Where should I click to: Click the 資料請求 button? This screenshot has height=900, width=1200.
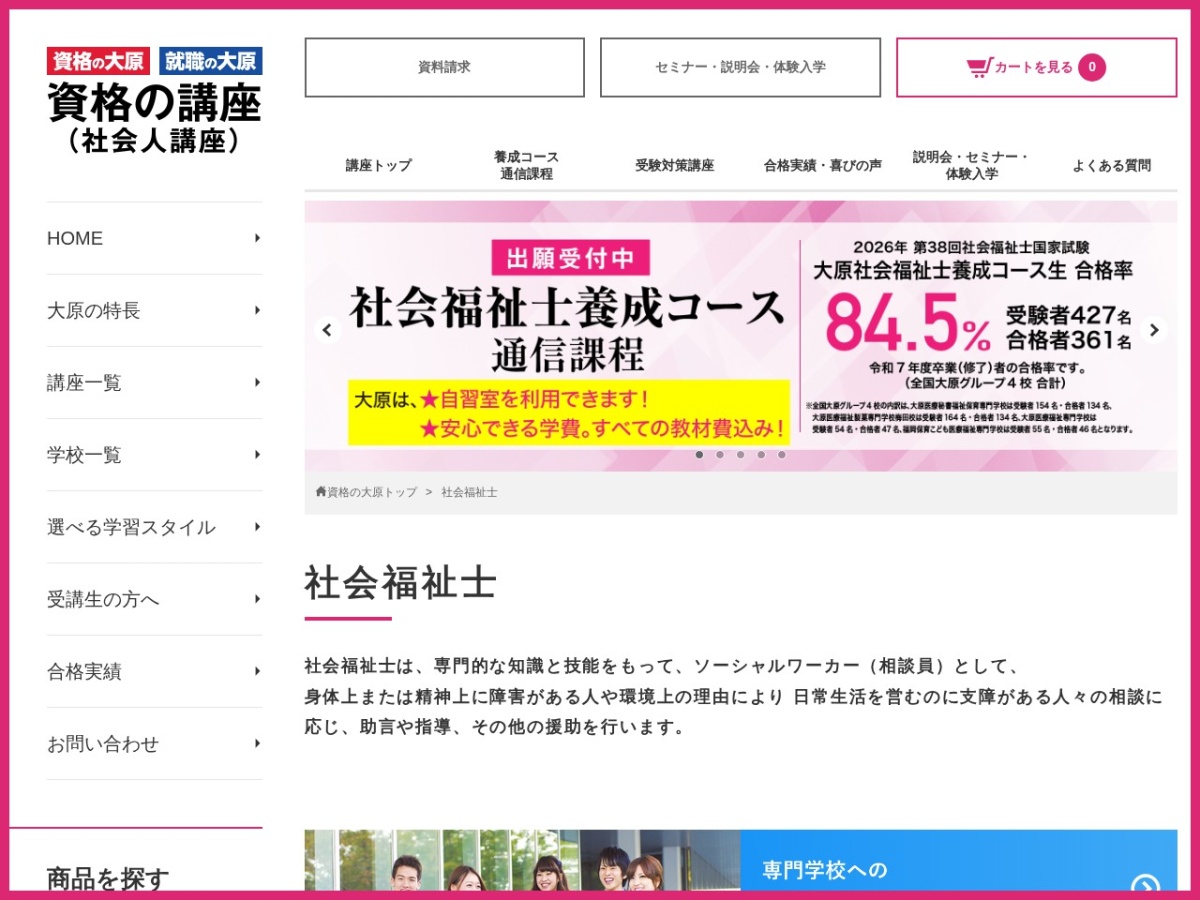(444, 67)
